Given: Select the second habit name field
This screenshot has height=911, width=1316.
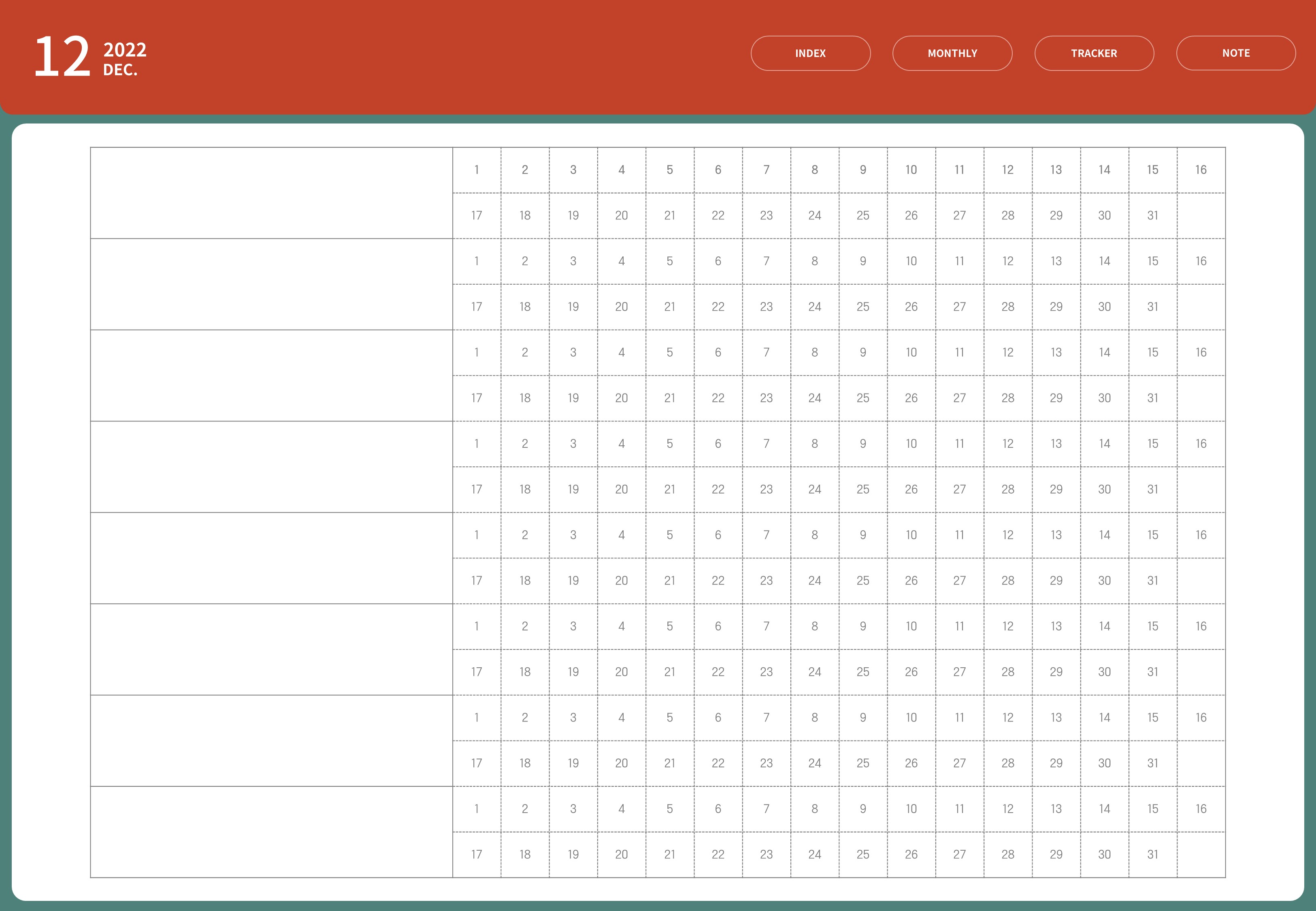Looking at the screenshot, I should point(272,284).
